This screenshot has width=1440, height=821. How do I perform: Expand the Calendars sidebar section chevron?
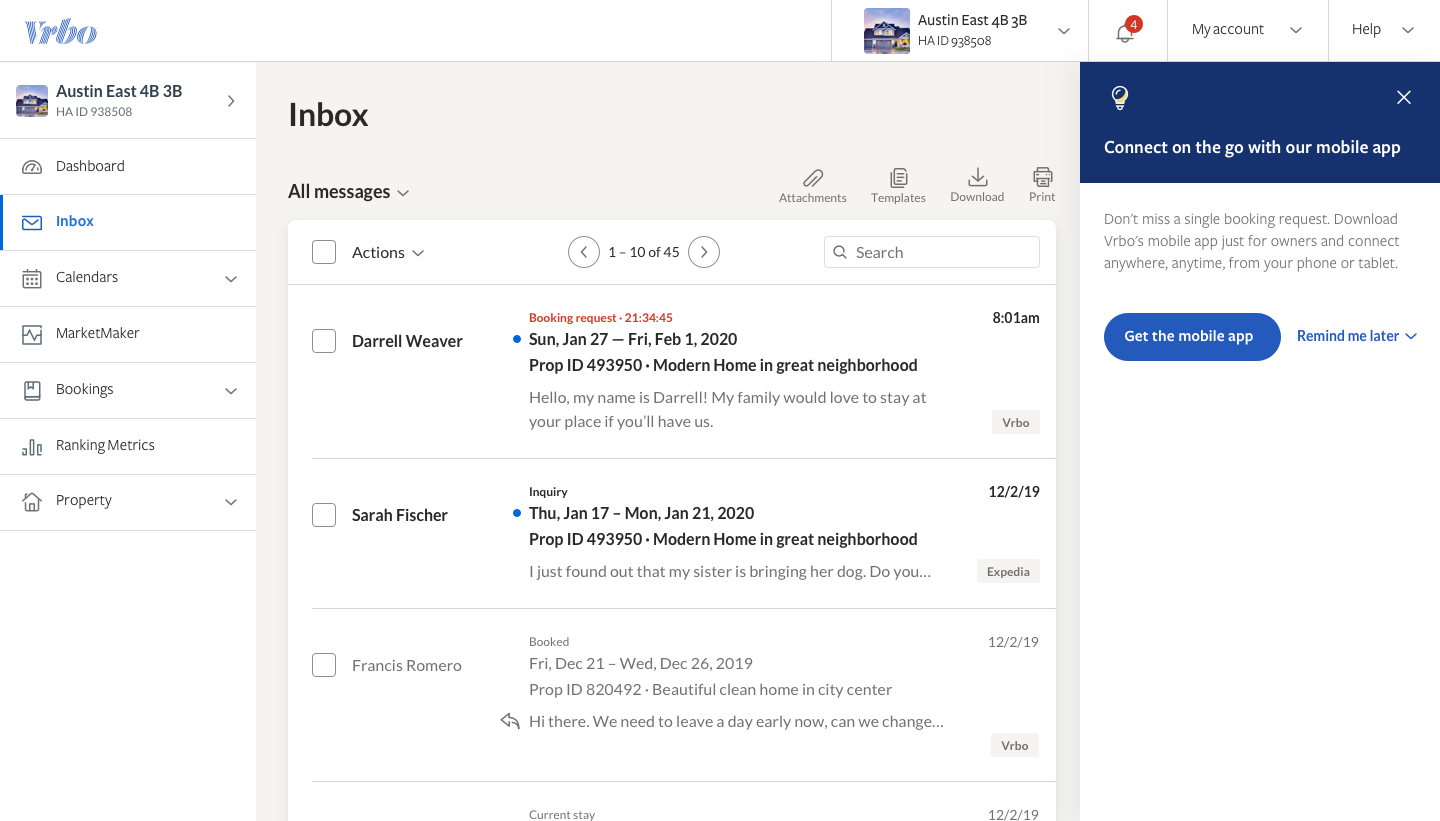pyautogui.click(x=231, y=279)
